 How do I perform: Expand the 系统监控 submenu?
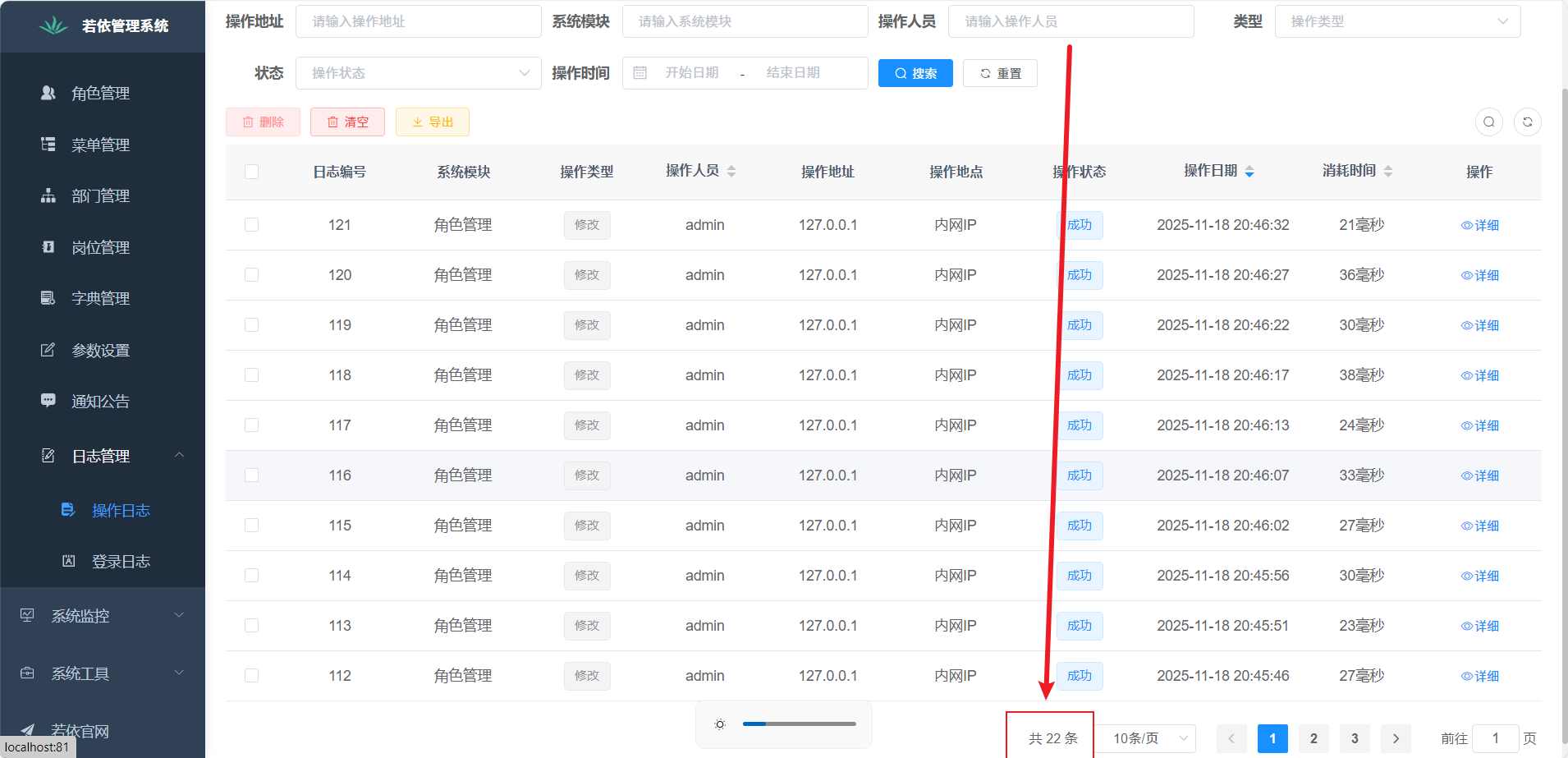(x=179, y=615)
